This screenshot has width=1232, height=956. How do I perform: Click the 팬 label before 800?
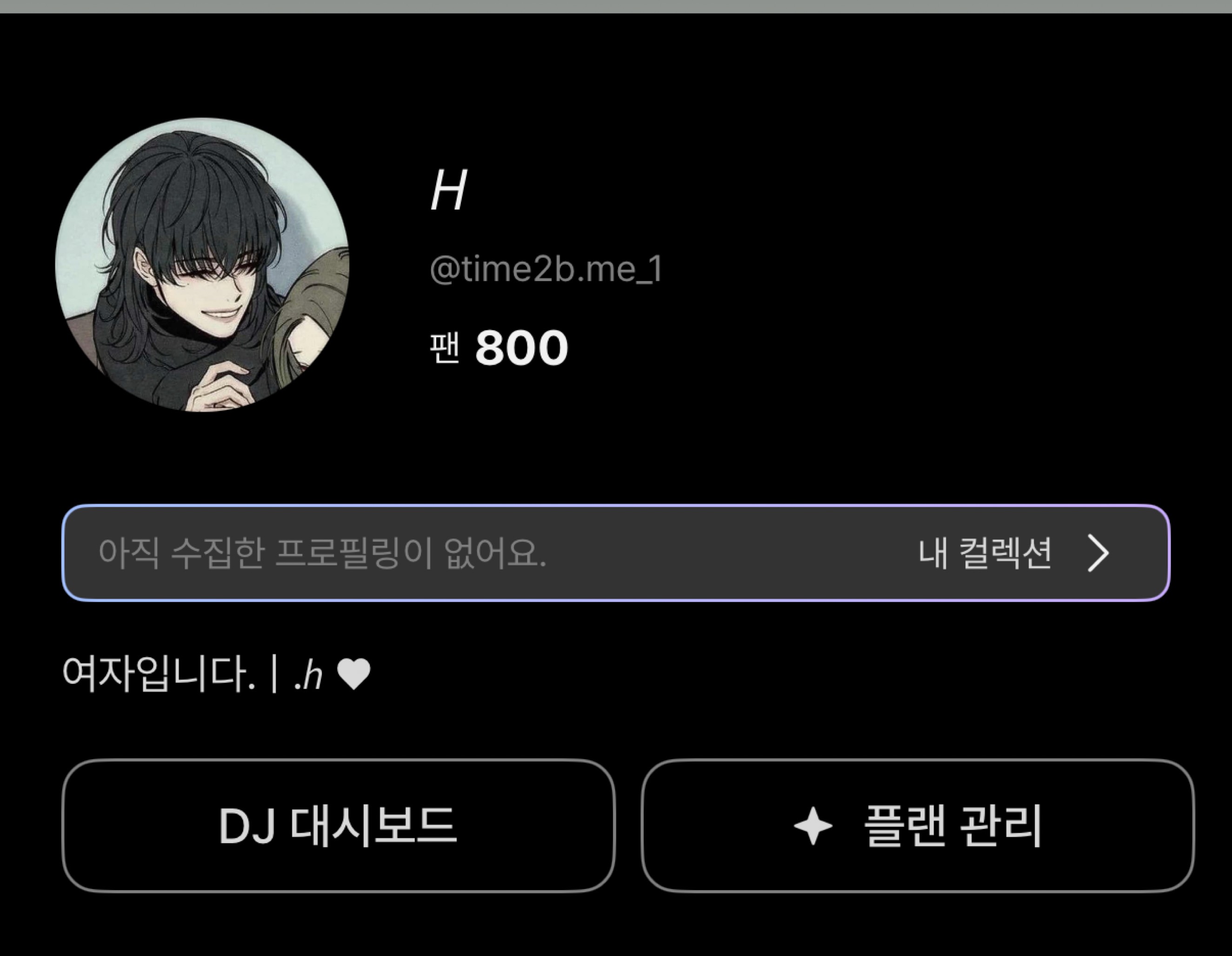pyautogui.click(x=445, y=348)
